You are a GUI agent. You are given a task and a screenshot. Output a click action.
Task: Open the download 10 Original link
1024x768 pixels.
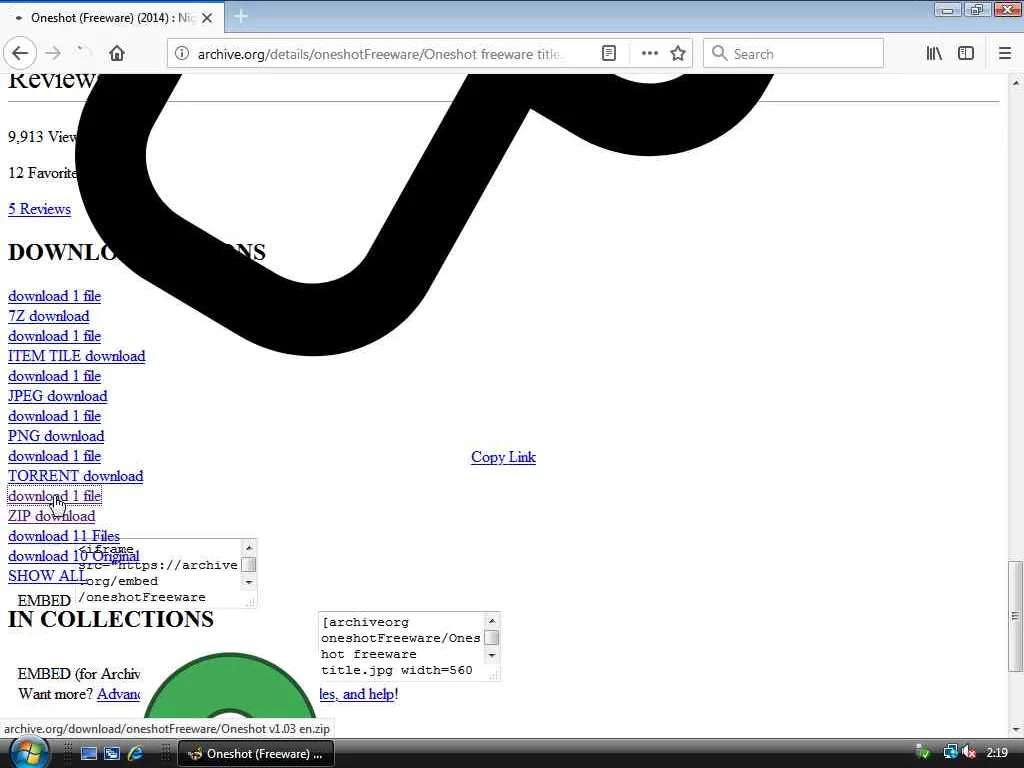[x=73, y=556]
